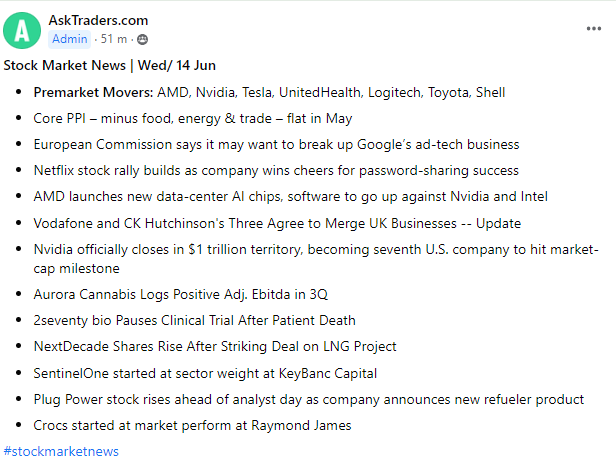Open the 51 m post timestamp
The width and height of the screenshot is (616, 474).
tap(115, 39)
